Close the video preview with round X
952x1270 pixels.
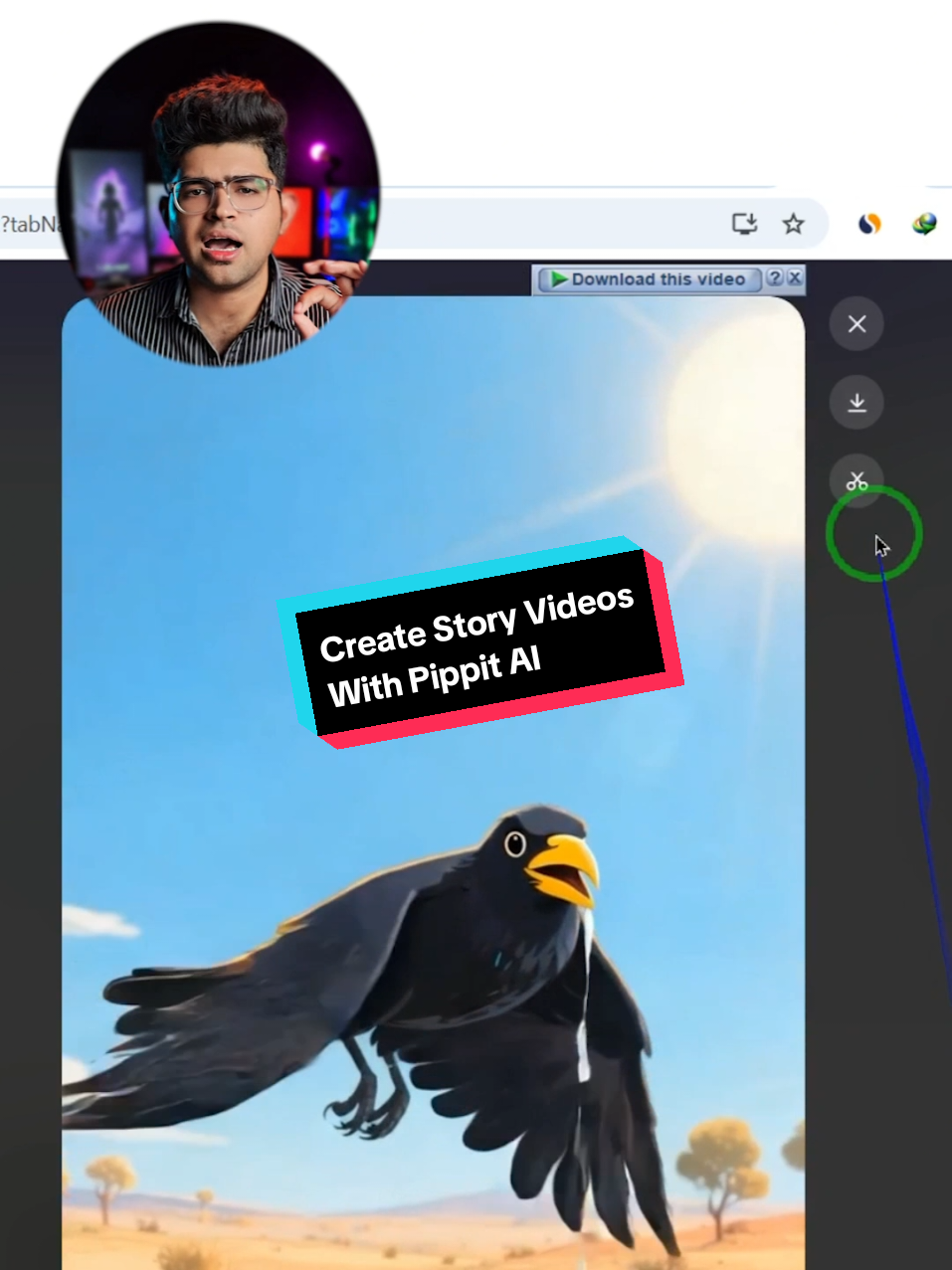(x=857, y=324)
